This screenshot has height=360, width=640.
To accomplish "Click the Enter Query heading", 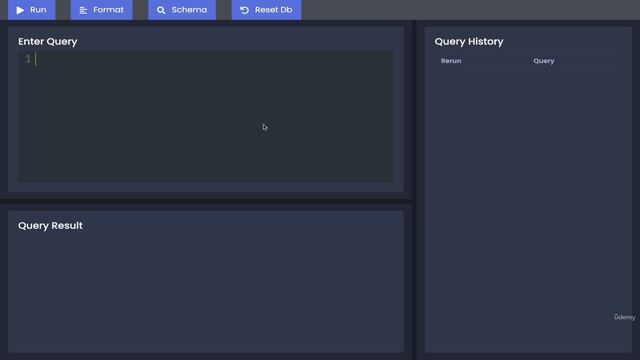I will tap(48, 42).
